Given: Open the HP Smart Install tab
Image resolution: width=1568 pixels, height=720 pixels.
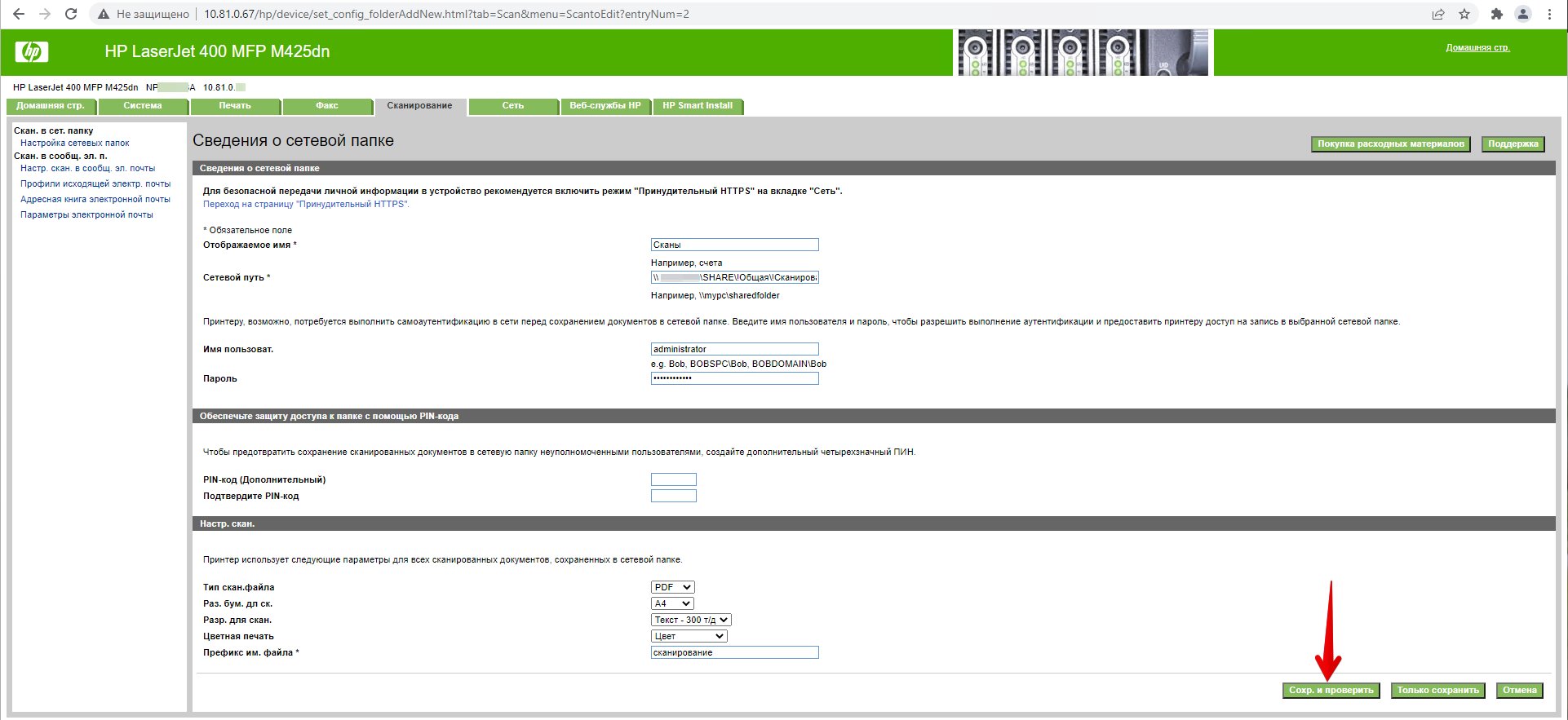Looking at the screenshot, I should pos(698,106).
